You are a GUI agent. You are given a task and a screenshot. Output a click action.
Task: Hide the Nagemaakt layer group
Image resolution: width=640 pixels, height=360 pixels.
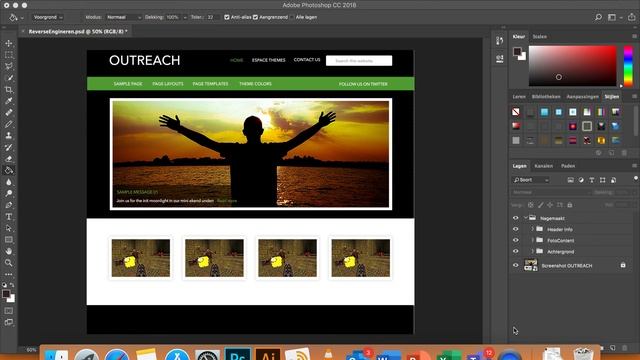(x=516, y=218)
